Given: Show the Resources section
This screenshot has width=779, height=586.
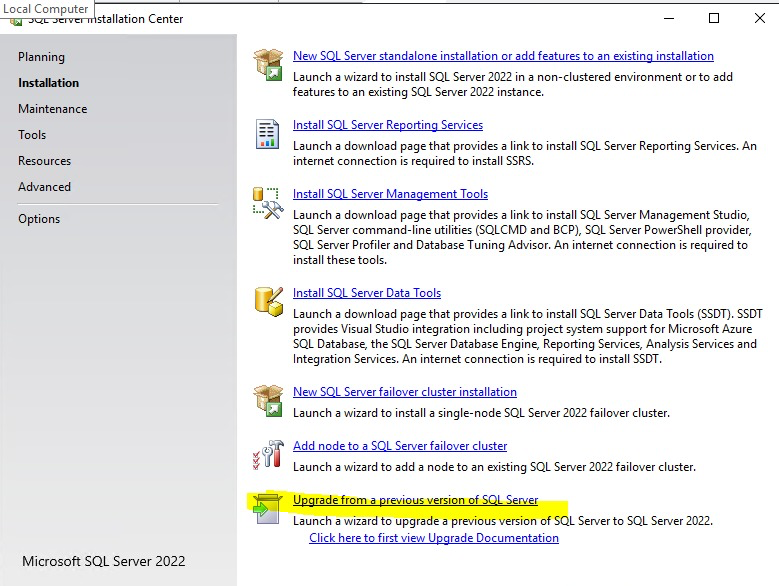Looking at the screenshot, I should (44, 161).
